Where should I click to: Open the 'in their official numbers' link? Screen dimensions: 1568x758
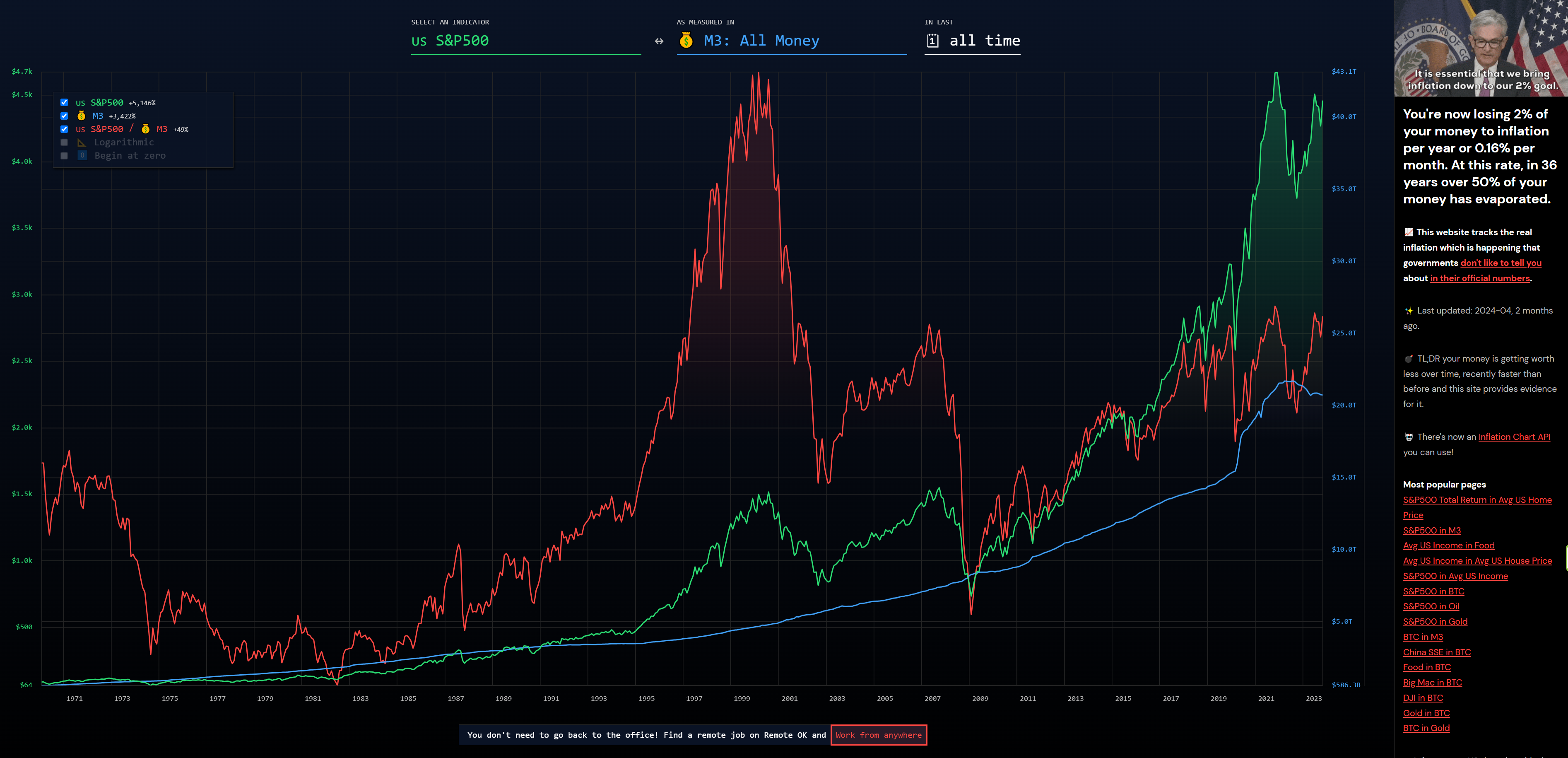[x=1480, y=278]
